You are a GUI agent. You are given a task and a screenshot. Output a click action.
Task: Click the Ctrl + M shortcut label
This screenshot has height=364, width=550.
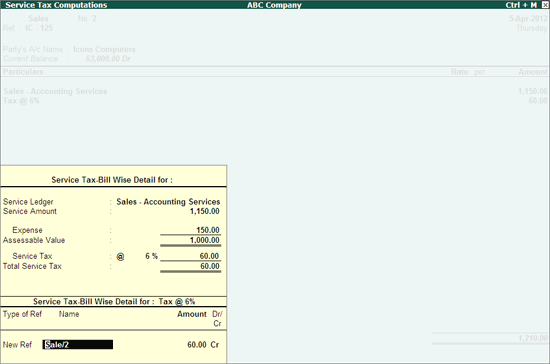521,5
